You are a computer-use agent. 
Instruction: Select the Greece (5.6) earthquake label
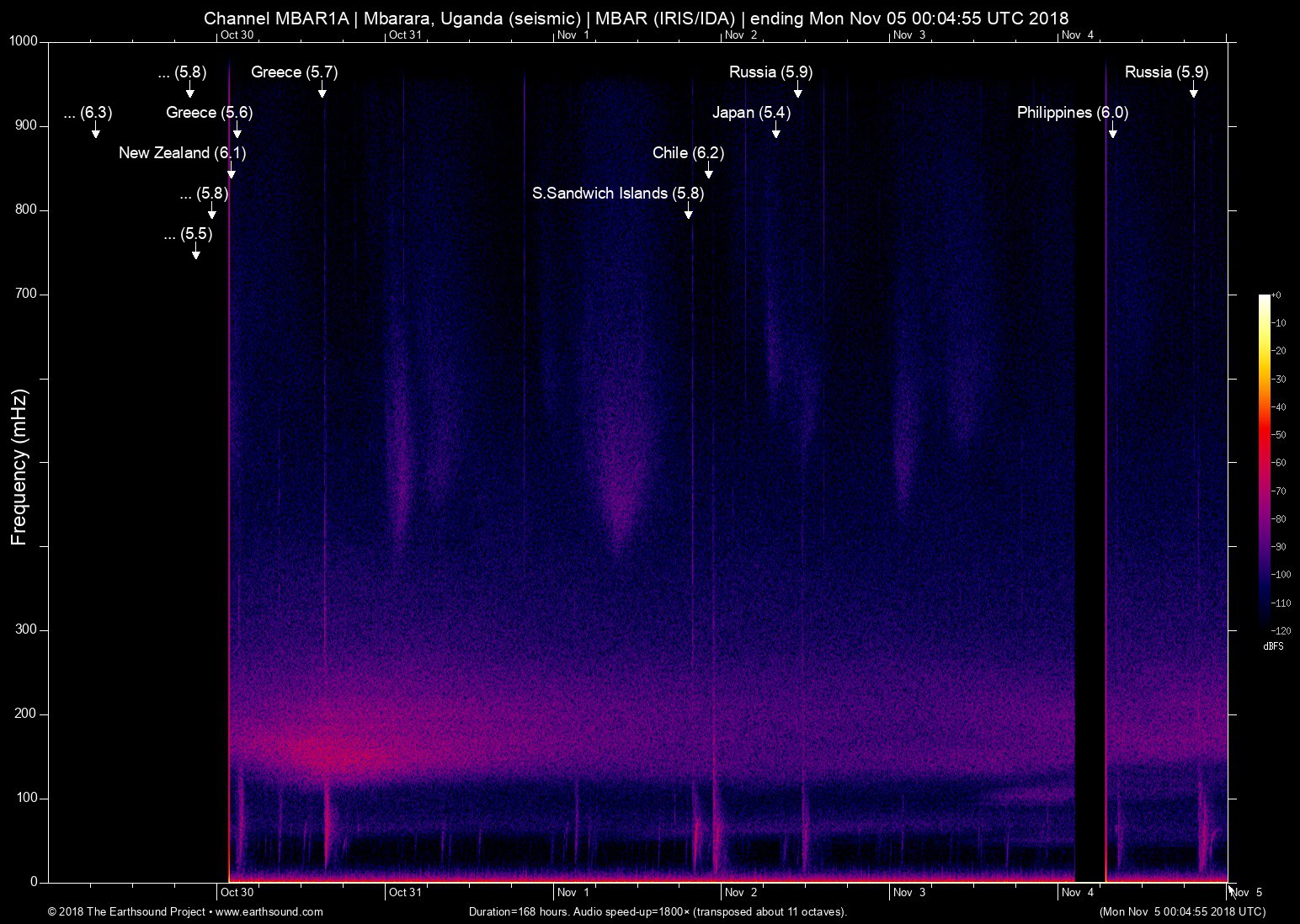[x=209, y=113]
